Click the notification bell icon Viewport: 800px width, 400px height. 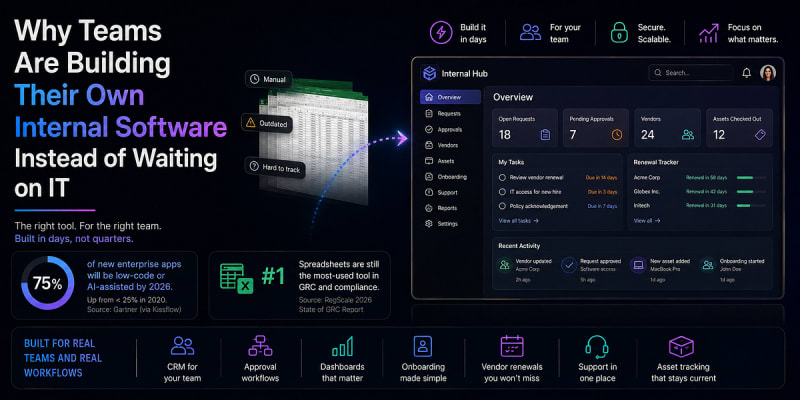tap(746, 73)
